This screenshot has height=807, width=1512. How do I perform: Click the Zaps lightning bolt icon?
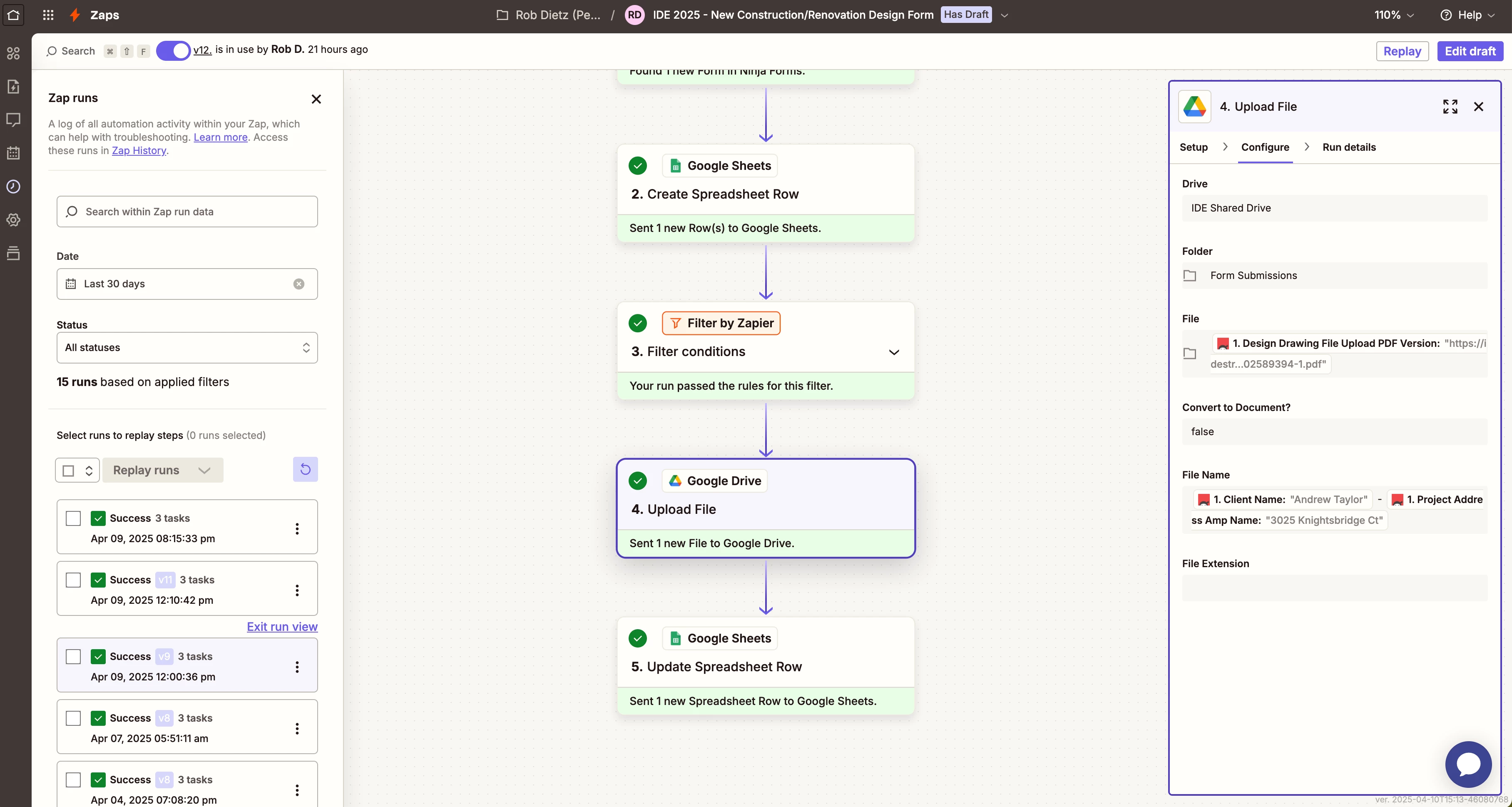pyautogui.click(x=75, y=15)
